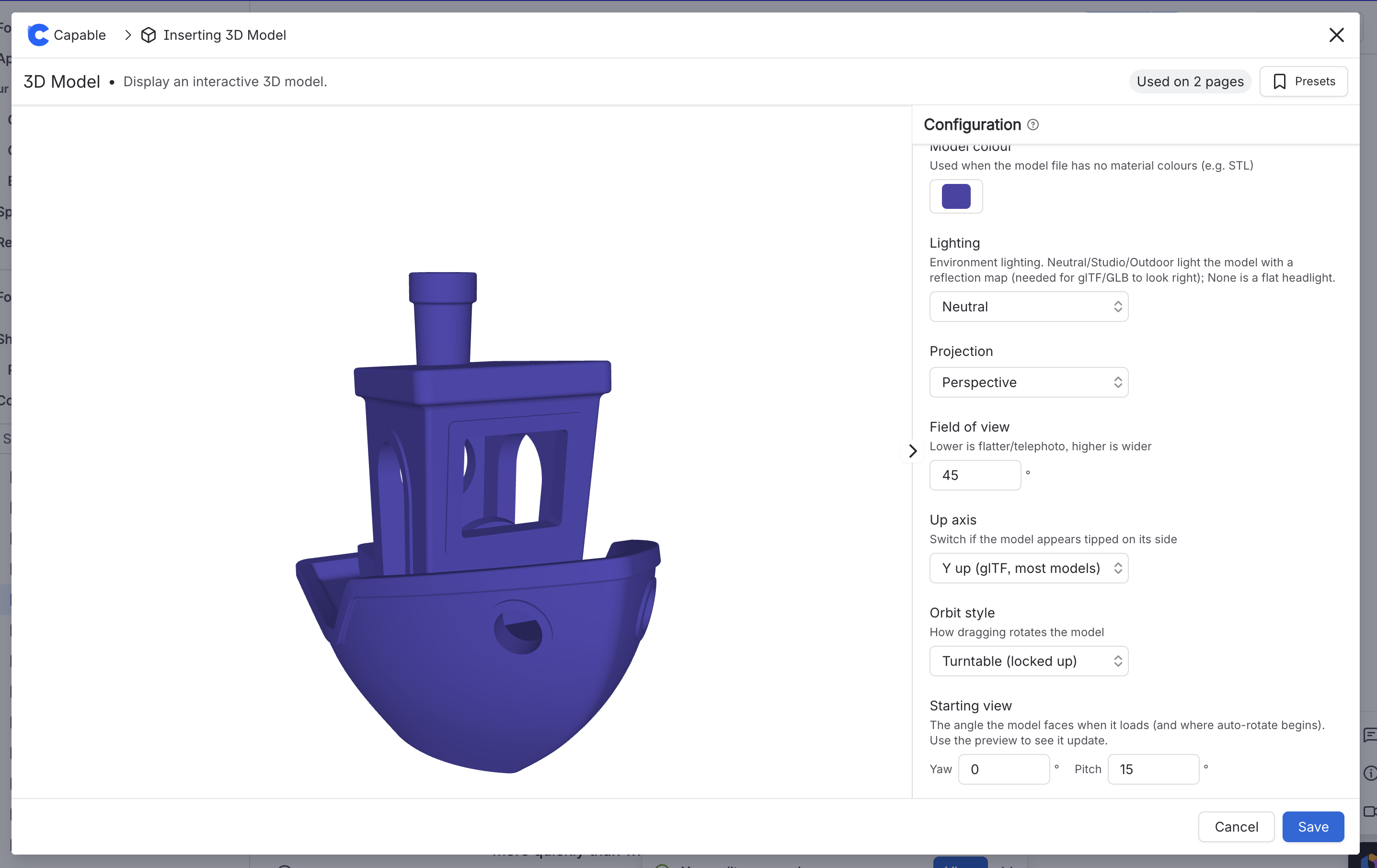Image resolution: width=1377 pixels, height=868 pixels.
Task: Click the Pitch input field
Action: [x=1153, y=769]
